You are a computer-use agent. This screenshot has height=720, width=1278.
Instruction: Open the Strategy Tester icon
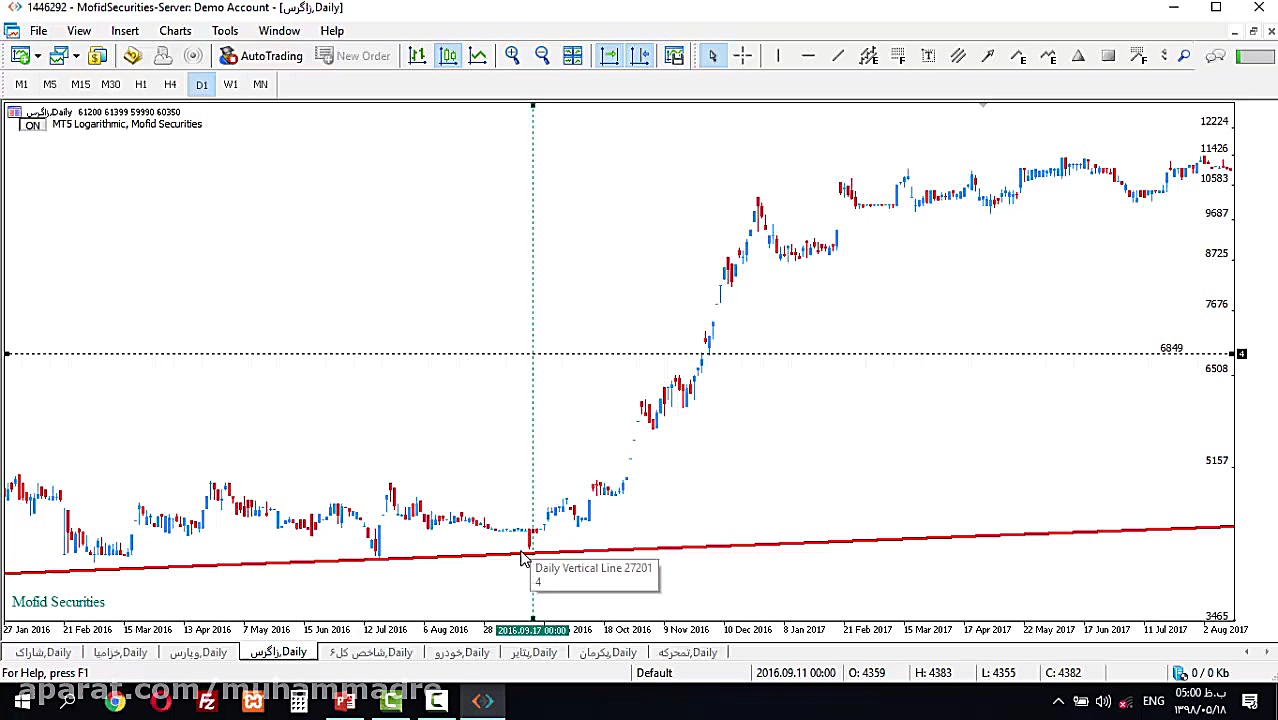pyautogui.click(x=194, y=56)
